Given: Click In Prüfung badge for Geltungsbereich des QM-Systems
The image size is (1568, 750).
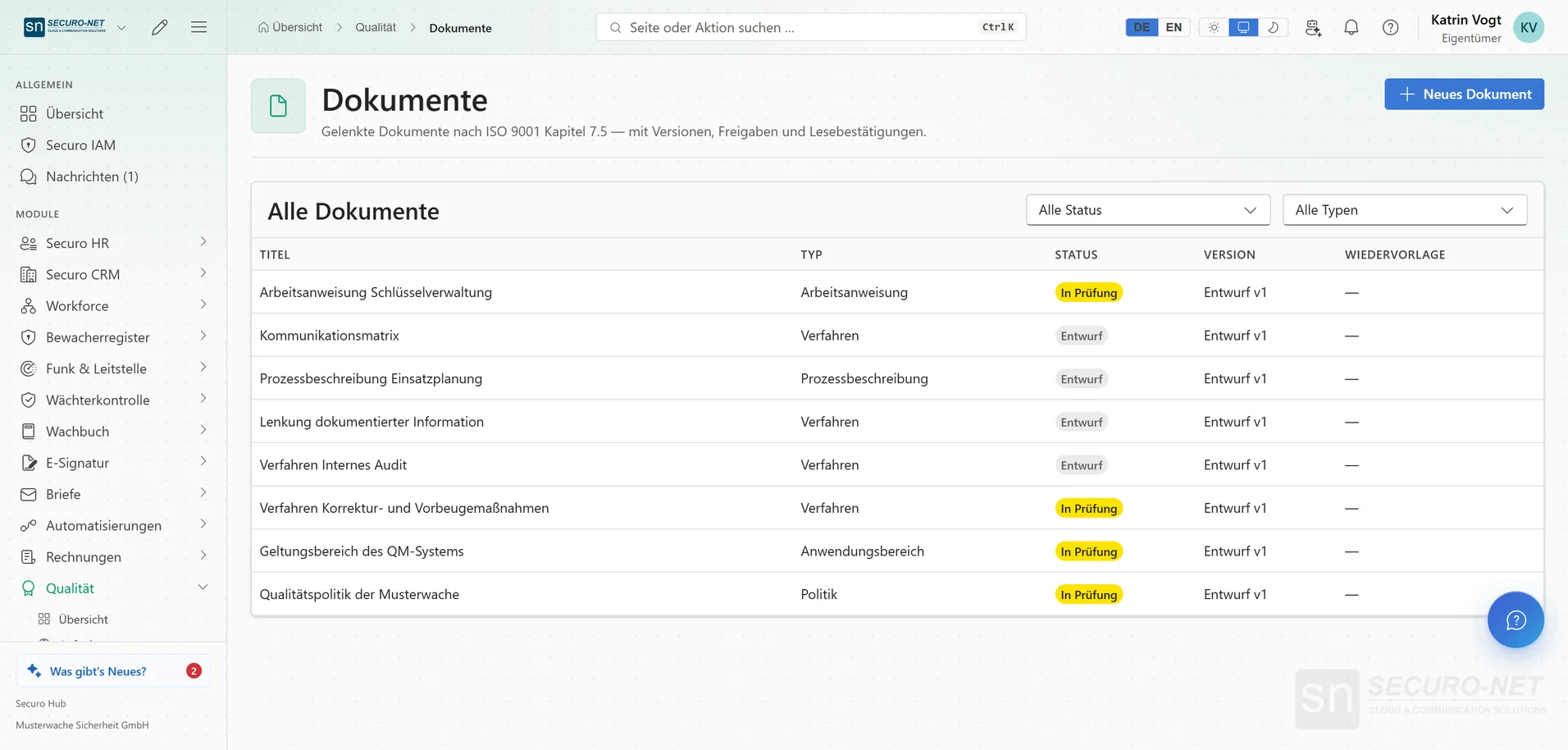Looking at the screenshot, I should pos(1088,551).
